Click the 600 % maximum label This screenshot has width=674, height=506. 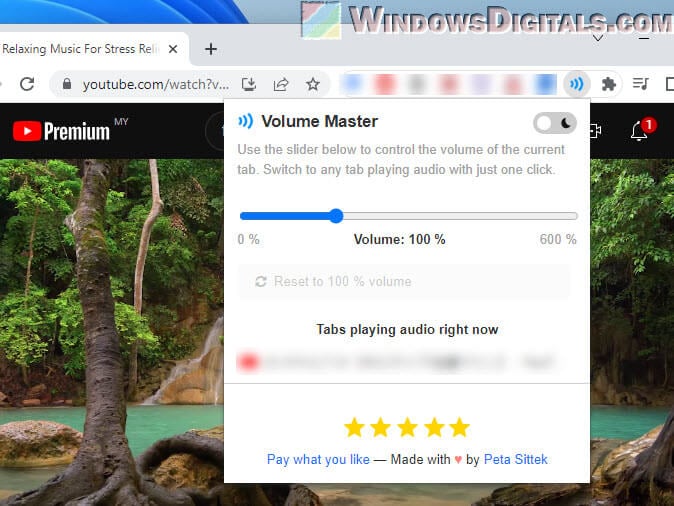point(558,239)
